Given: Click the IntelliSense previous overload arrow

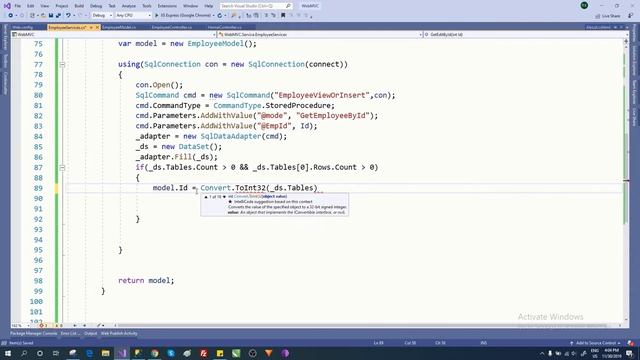Looking at the screenshot, I should [x=206, y=197].
